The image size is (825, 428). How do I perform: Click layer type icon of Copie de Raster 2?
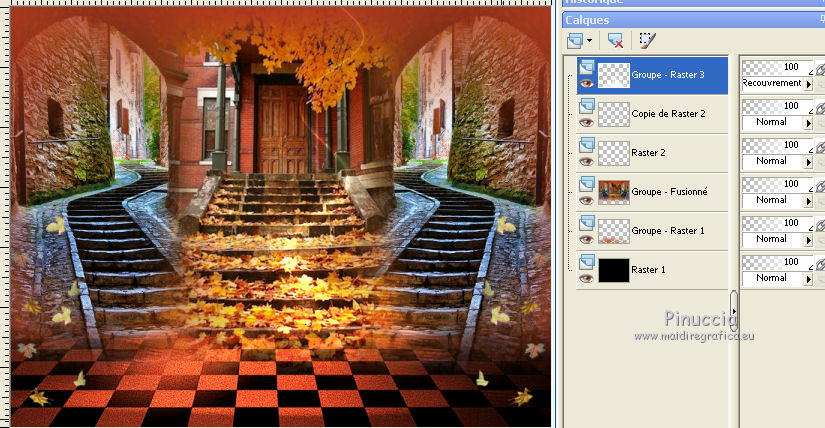pyautogui.click(x=587, y=106)
